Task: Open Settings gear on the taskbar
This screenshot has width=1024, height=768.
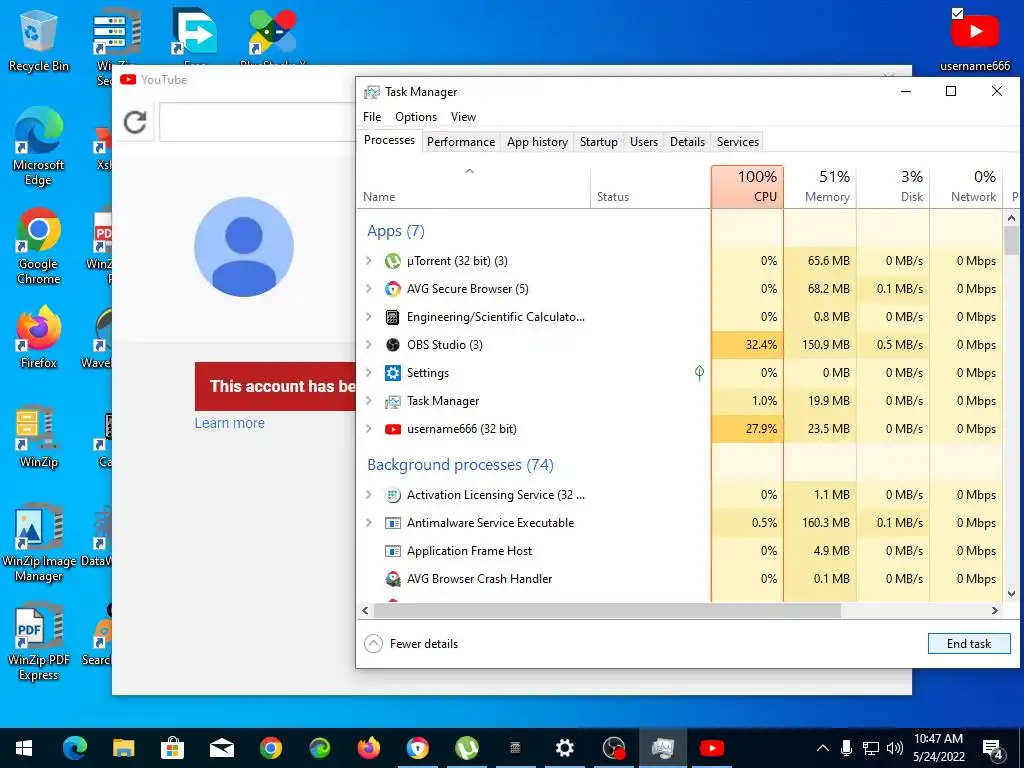Action: pyautogui.click(x=564, y=748)
